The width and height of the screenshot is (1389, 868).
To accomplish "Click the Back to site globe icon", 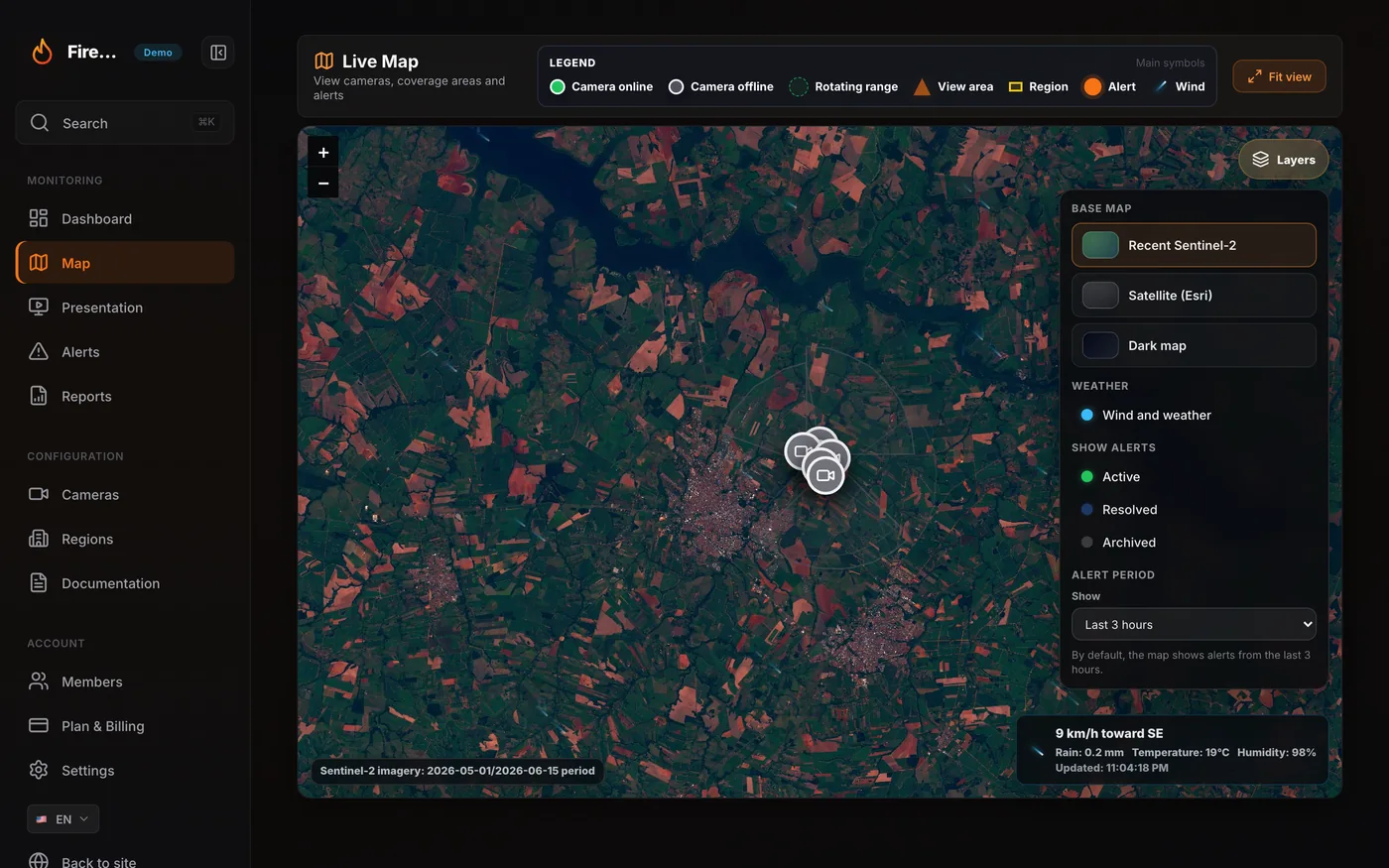I will pos(39,861).
